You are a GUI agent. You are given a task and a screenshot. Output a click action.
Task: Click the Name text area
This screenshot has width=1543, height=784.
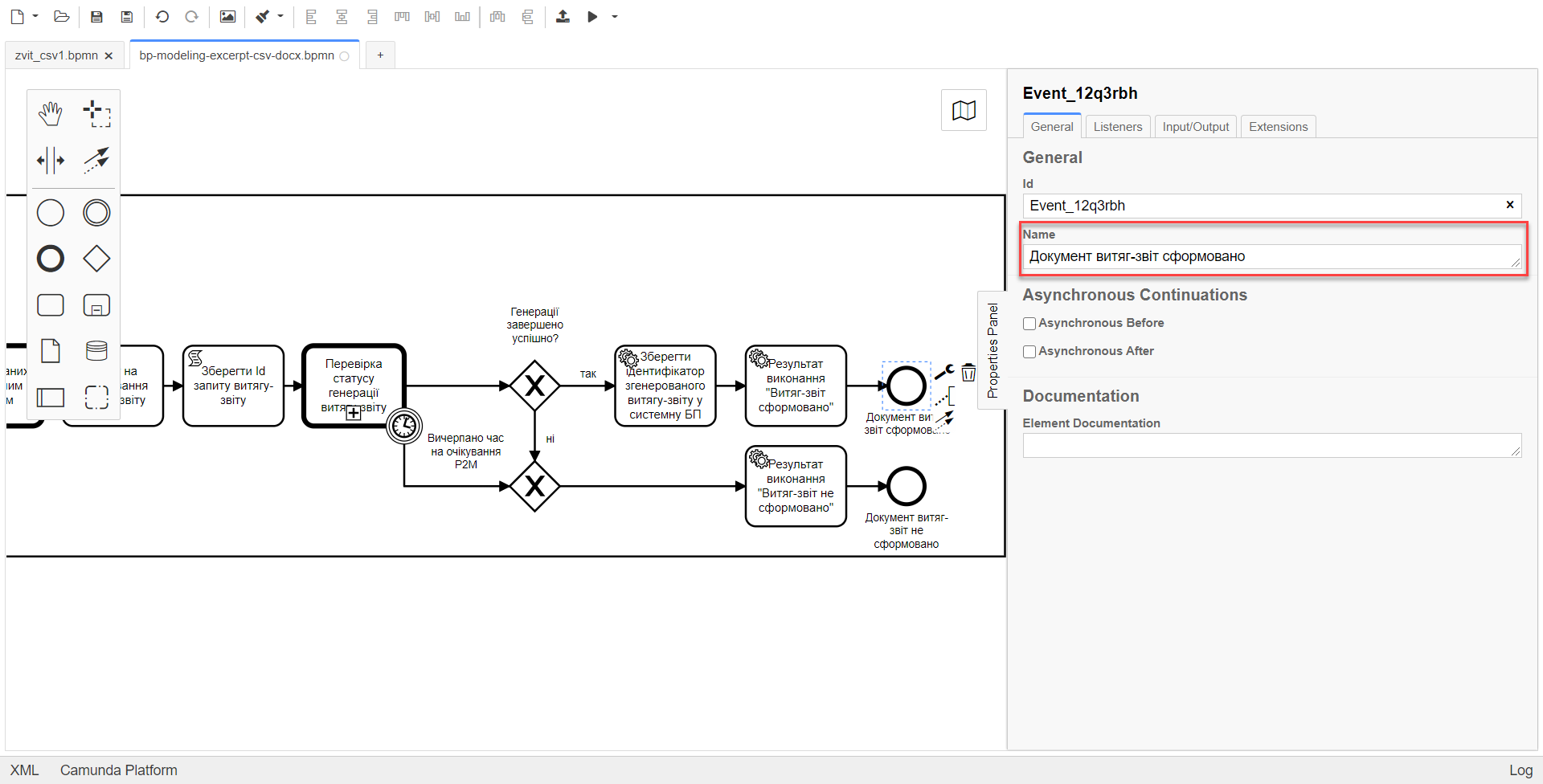(x=1272, y=256)
